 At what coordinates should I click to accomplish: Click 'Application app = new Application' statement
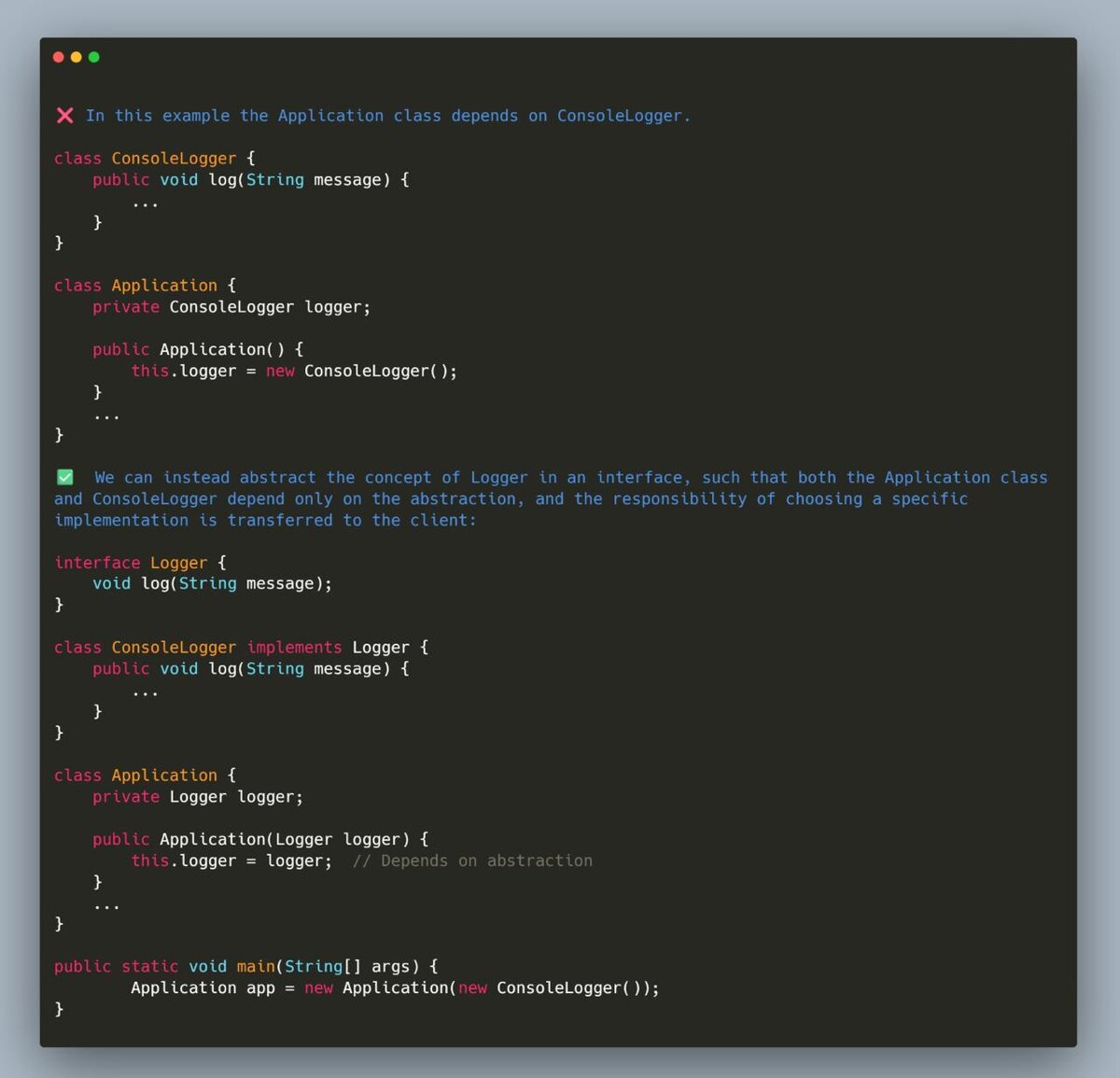point(395,987)
